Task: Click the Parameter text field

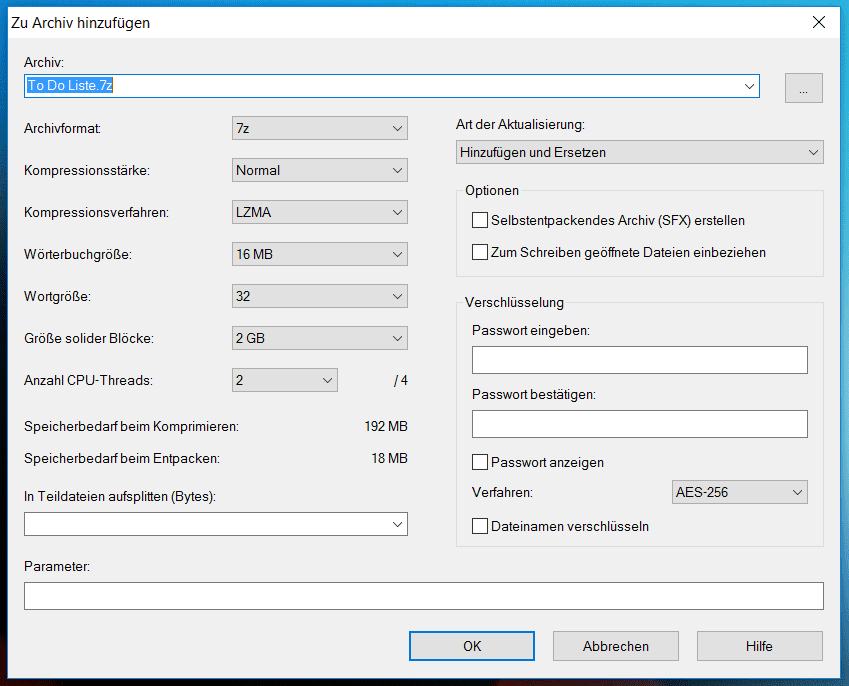Action: (423, 596)
